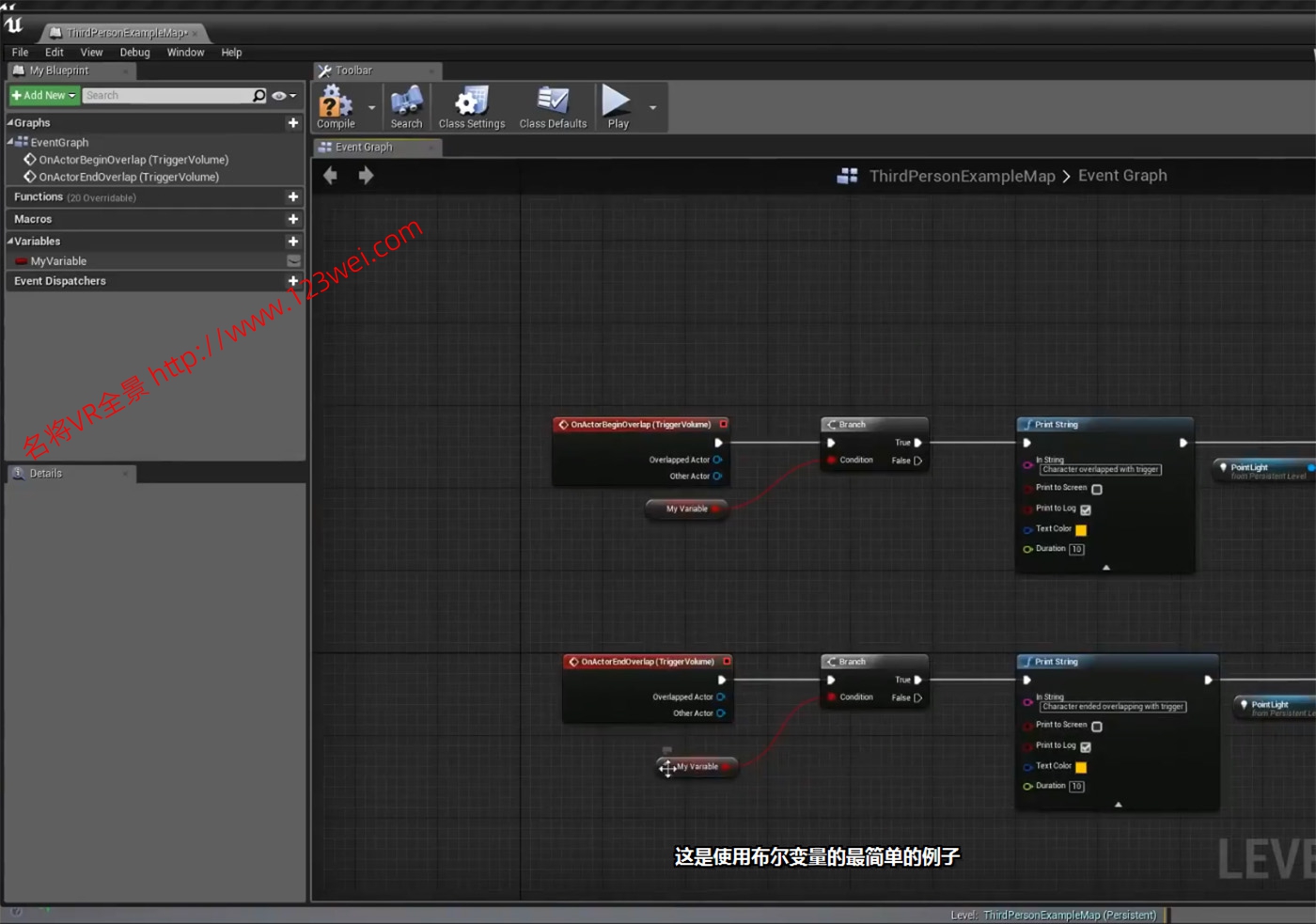Click the Add New button
Screen dimensions: 1316x924
coord(43,96)
